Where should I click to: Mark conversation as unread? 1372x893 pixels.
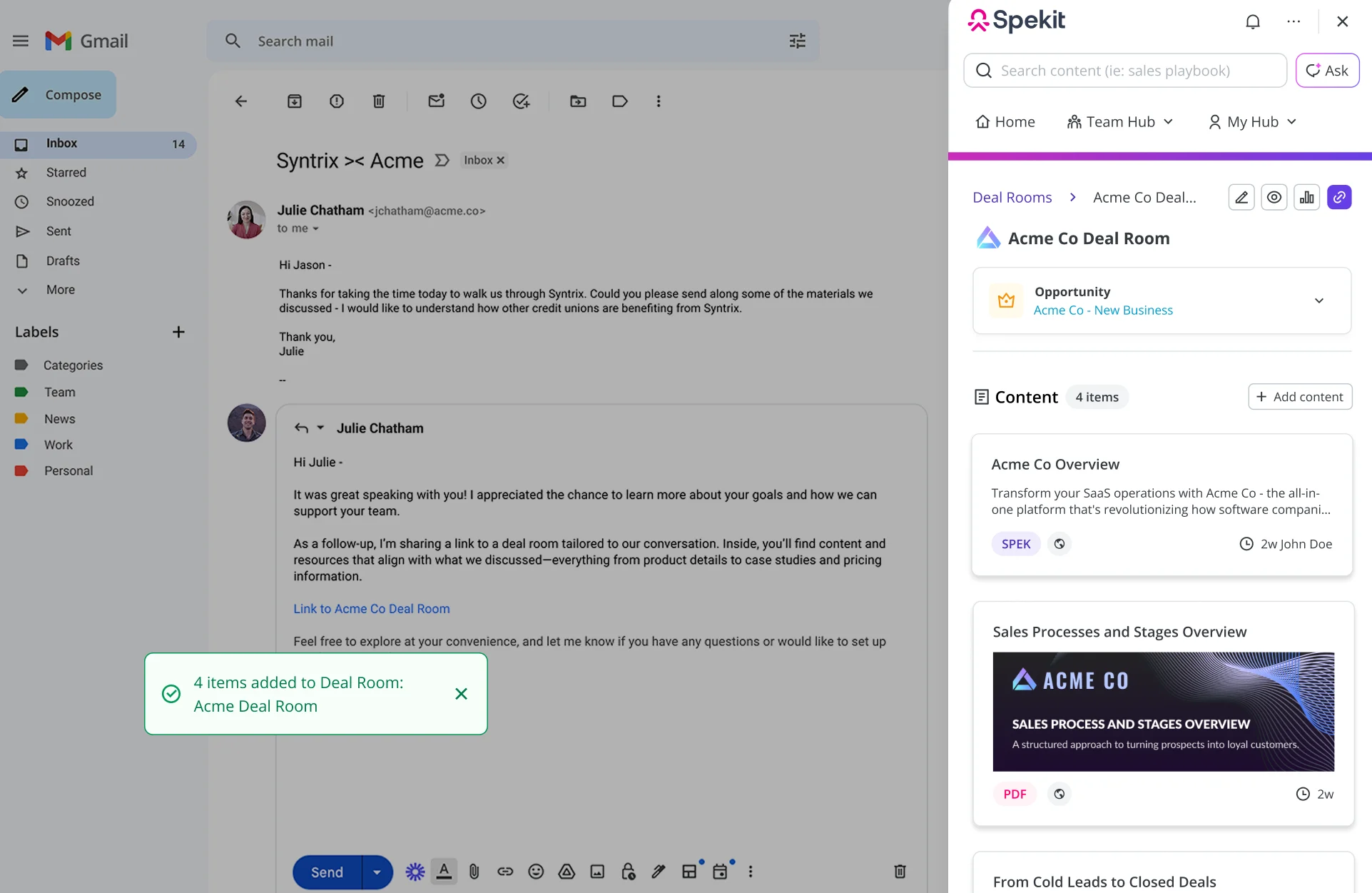(436, 101)
